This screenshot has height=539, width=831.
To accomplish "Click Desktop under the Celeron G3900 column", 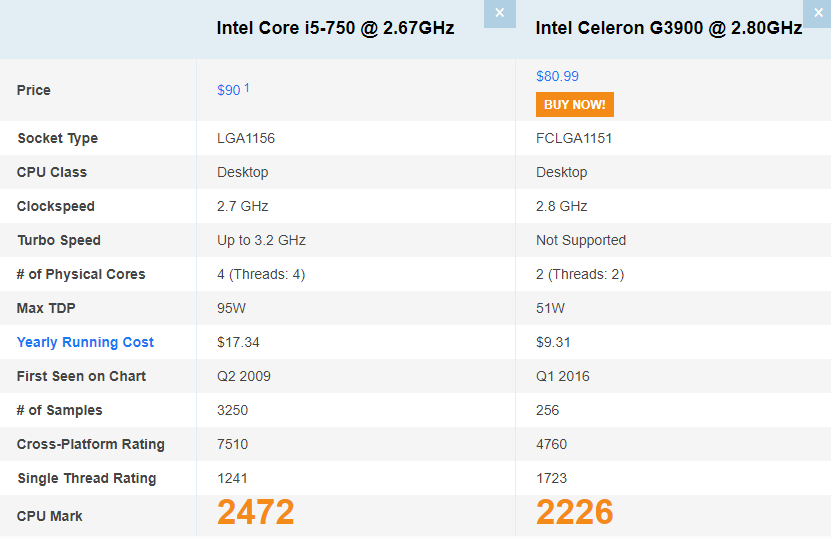I will point(562,172).
